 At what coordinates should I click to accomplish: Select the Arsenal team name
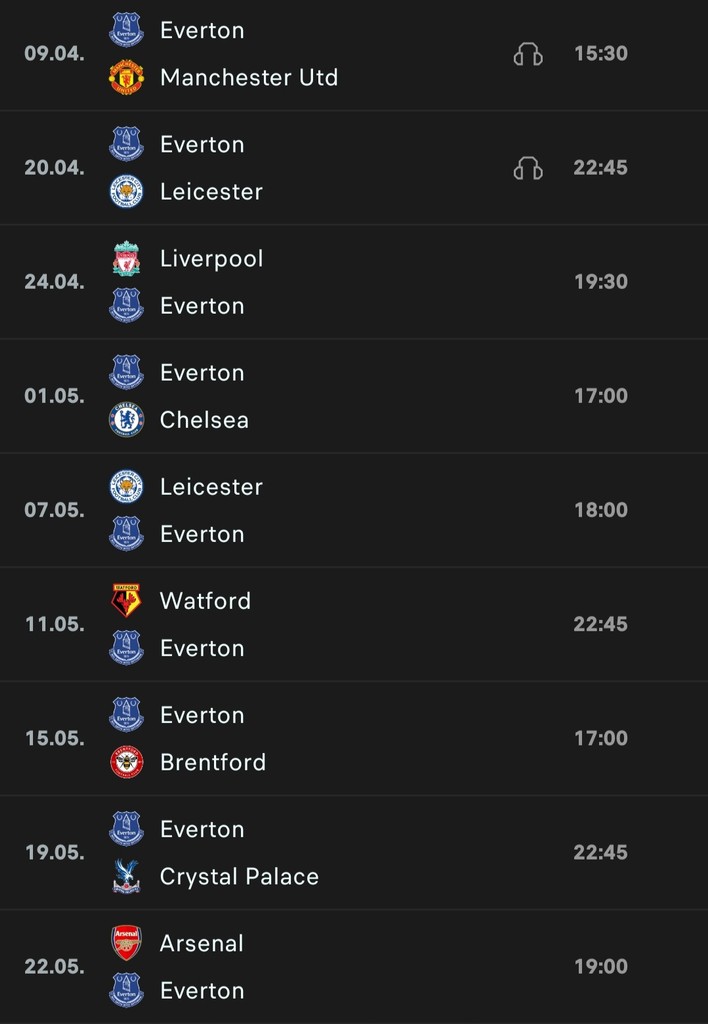202,942
